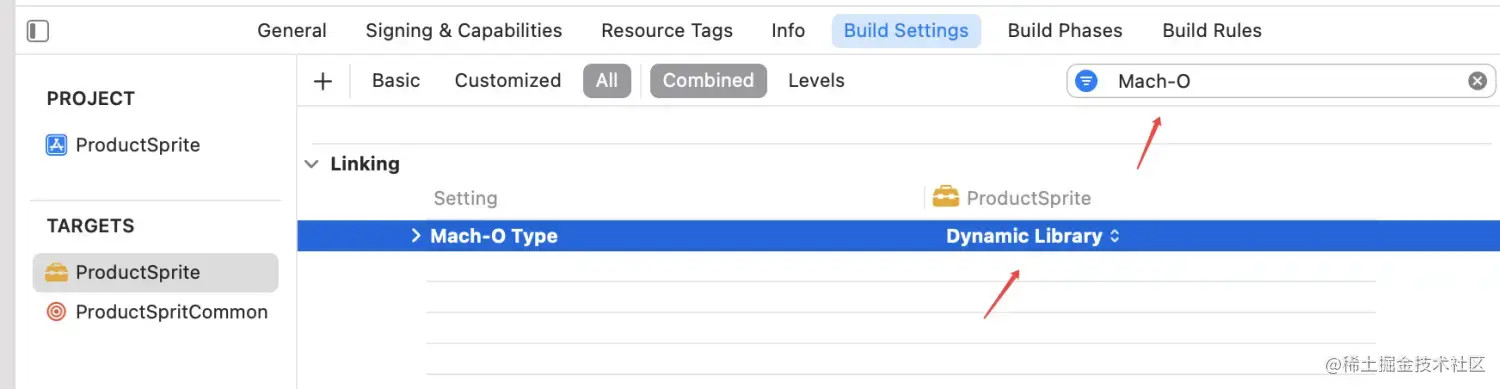Open the Build Rules tab
Screen dimensions: 1500x389
1212,31
